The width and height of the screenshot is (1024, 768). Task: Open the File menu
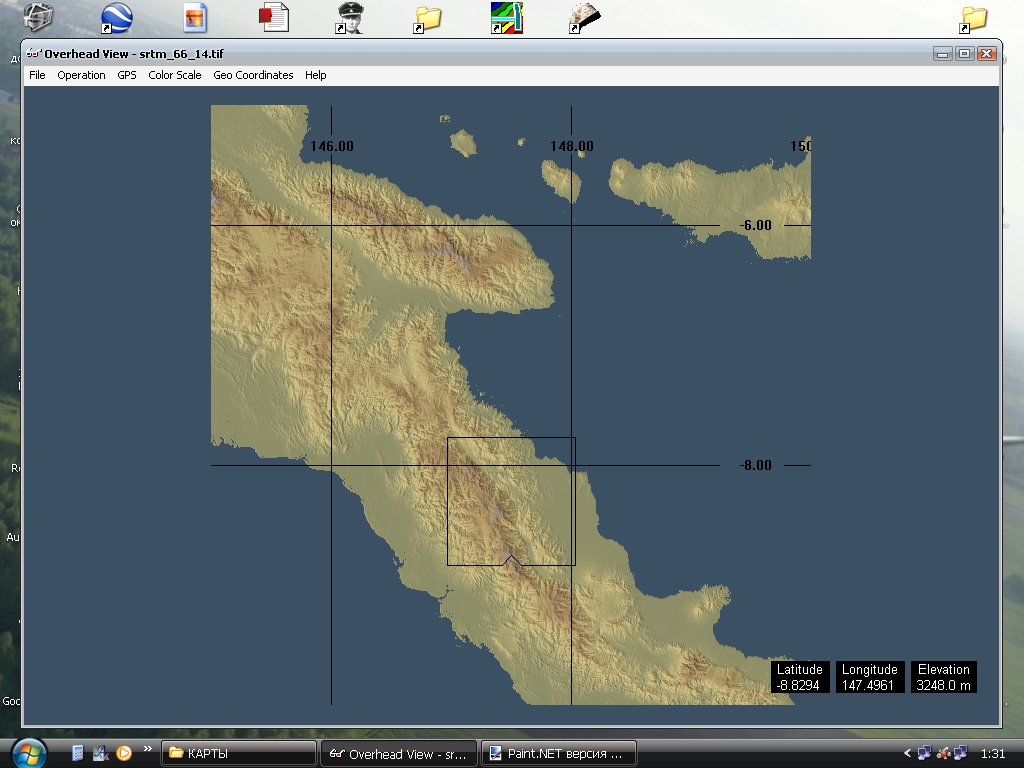click(37, 75)
